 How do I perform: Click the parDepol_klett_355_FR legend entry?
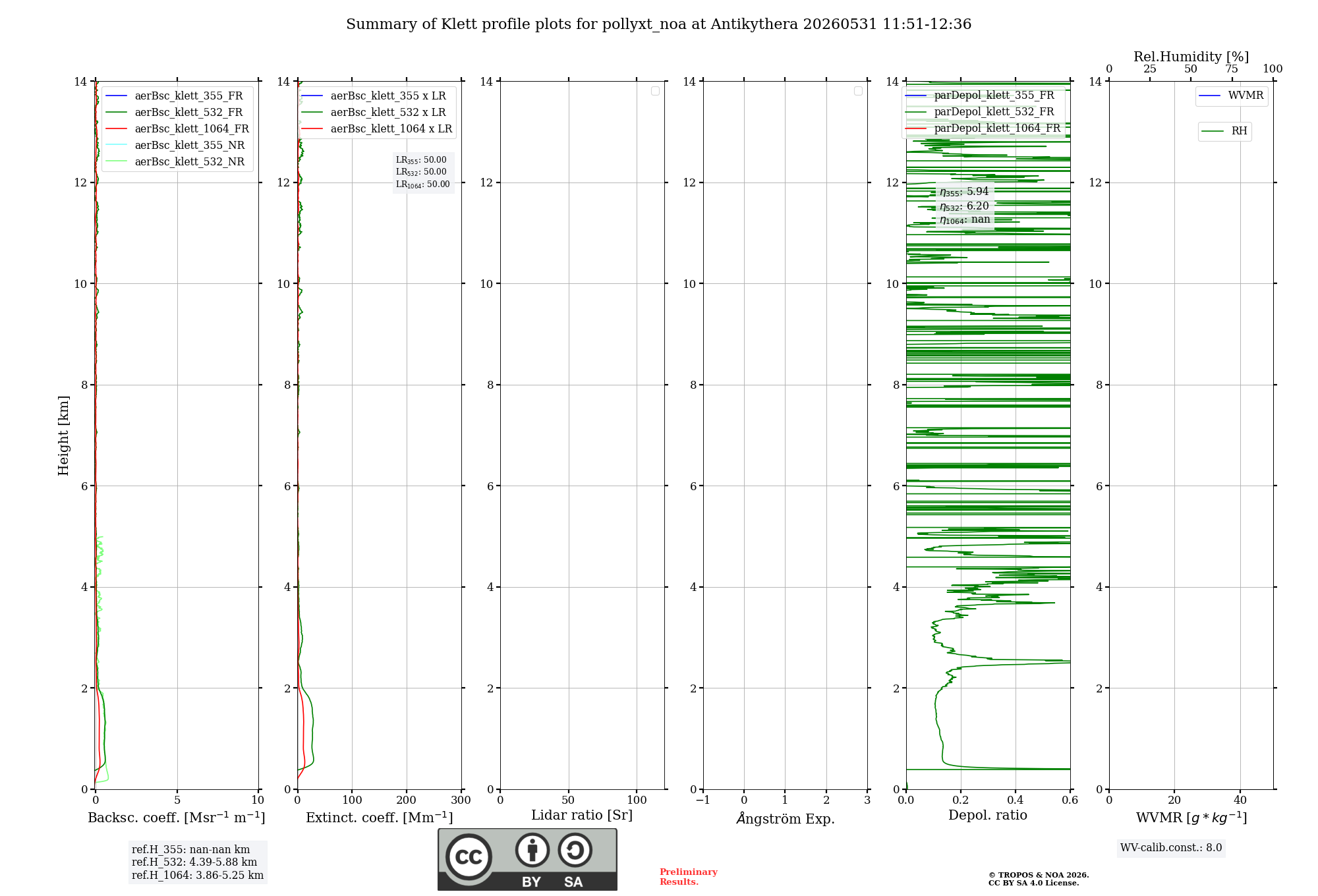(x=980, y=96)
